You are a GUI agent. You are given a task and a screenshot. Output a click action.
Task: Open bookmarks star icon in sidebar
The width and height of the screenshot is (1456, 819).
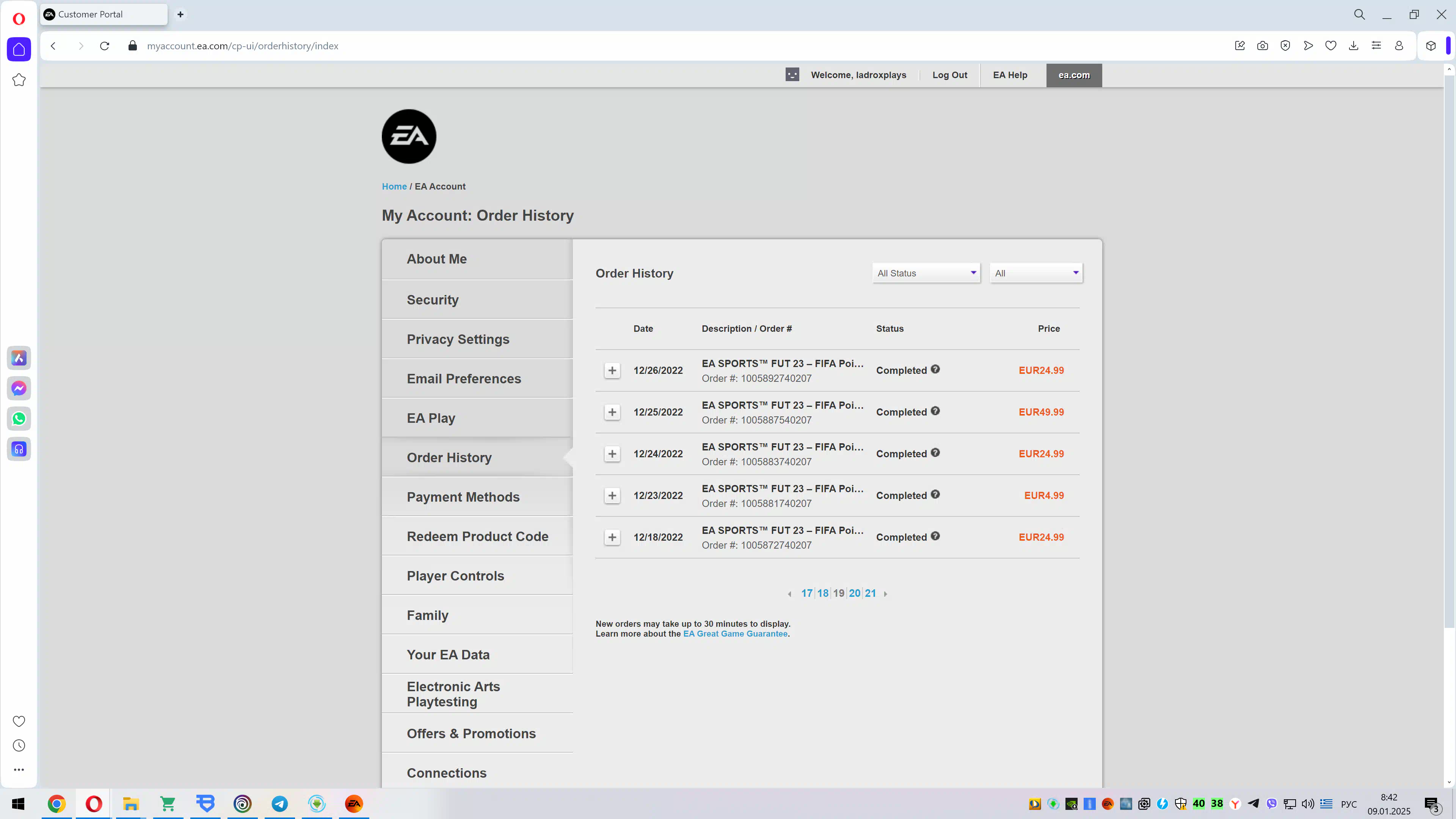19,80
